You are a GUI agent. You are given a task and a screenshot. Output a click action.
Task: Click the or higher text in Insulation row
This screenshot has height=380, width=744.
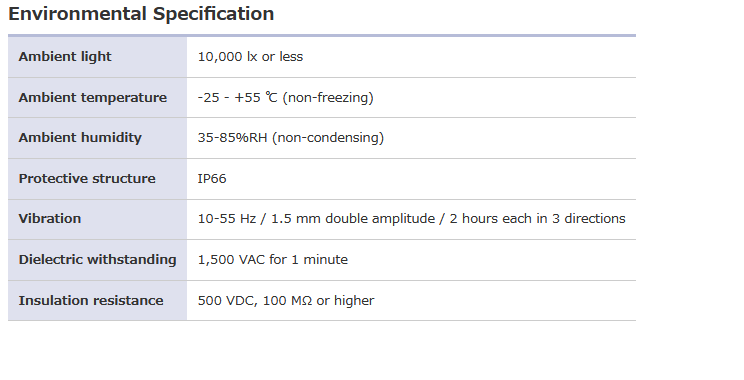tap(345, 300)
